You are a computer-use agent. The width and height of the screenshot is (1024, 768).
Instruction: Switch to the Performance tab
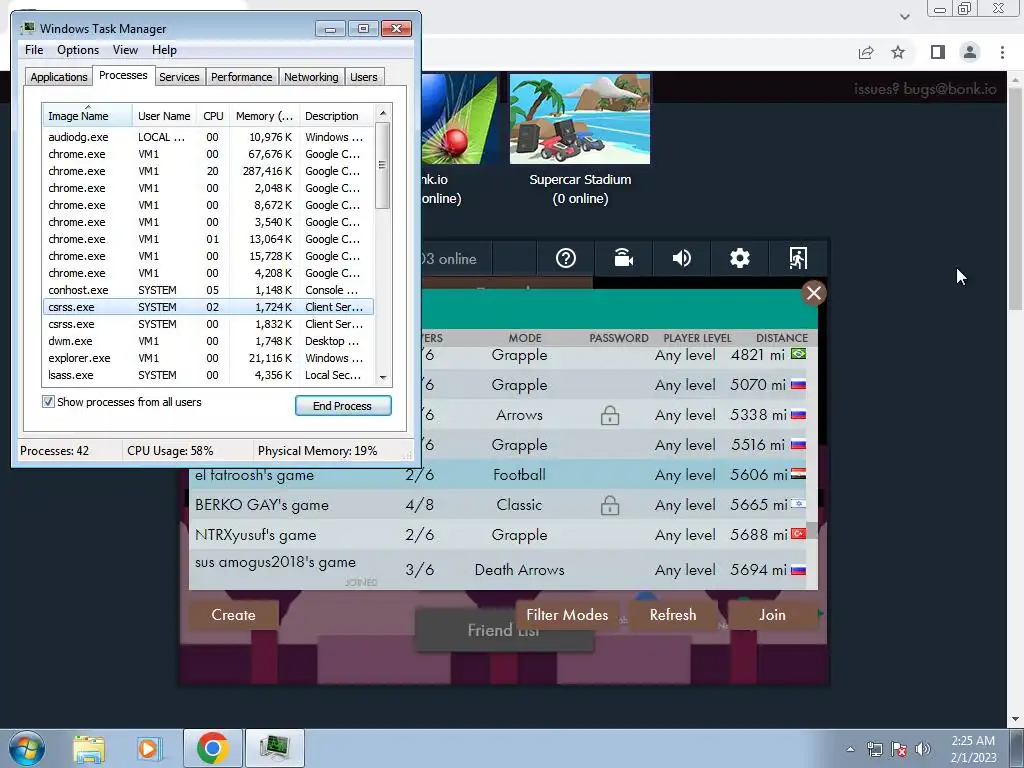241,76
